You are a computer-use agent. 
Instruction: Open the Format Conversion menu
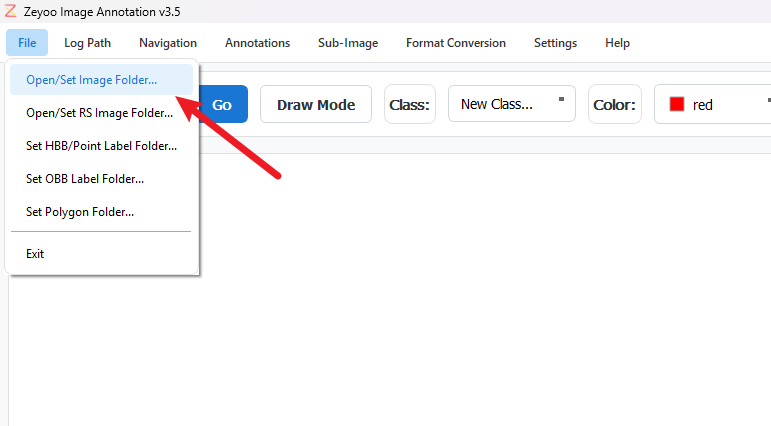[456, 43]
